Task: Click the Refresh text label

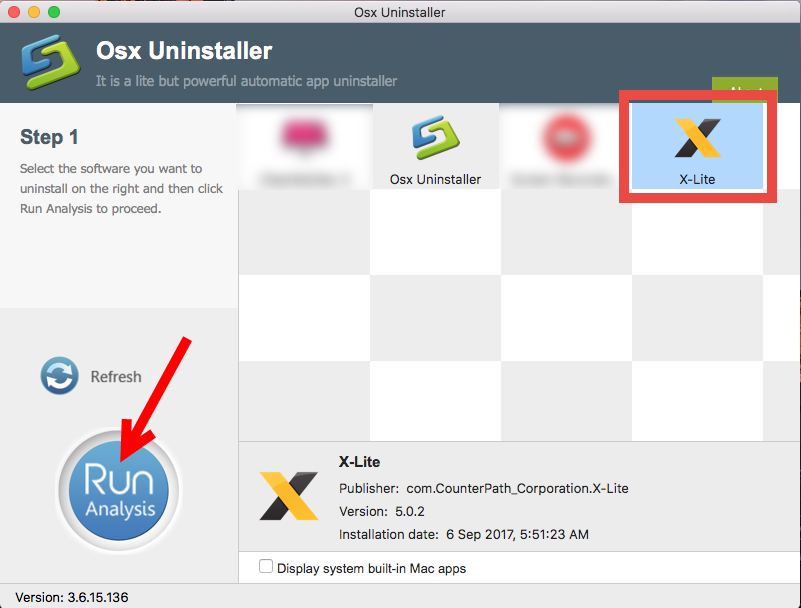Action: tap(116, 377)
